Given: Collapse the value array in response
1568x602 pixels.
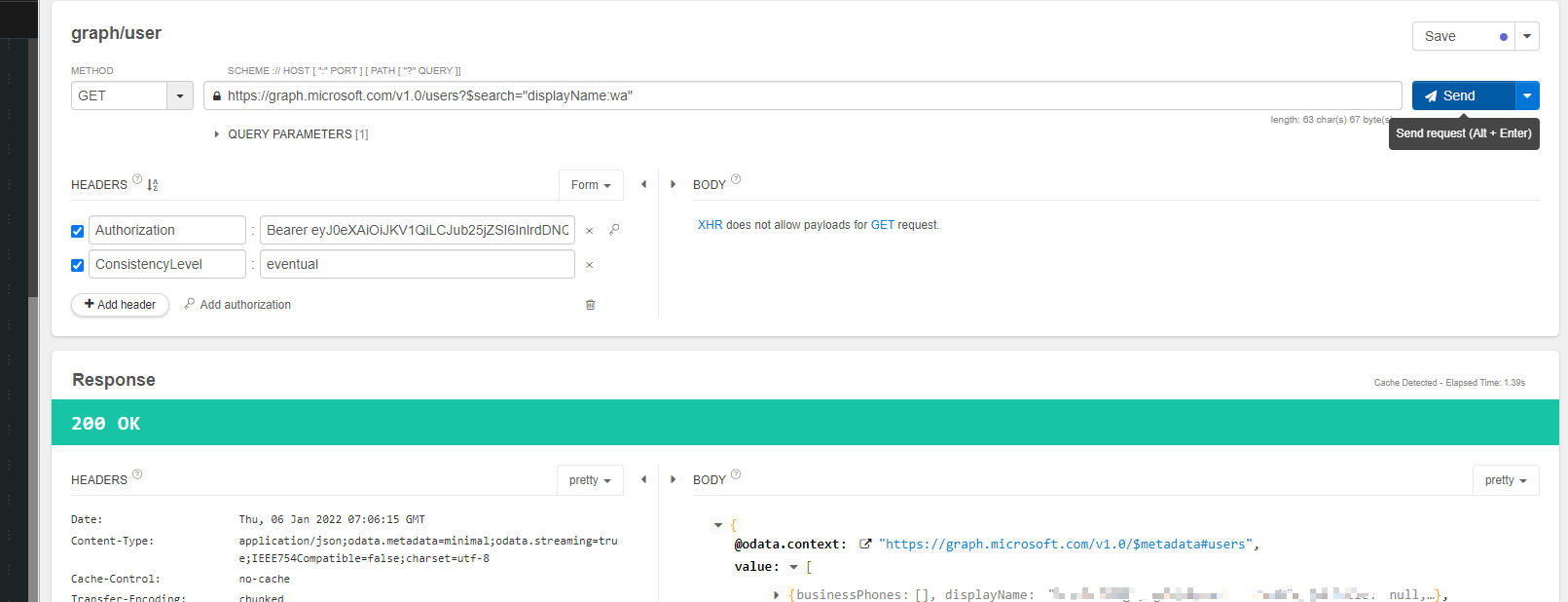Looking at the screenshot, I should 793,567.
